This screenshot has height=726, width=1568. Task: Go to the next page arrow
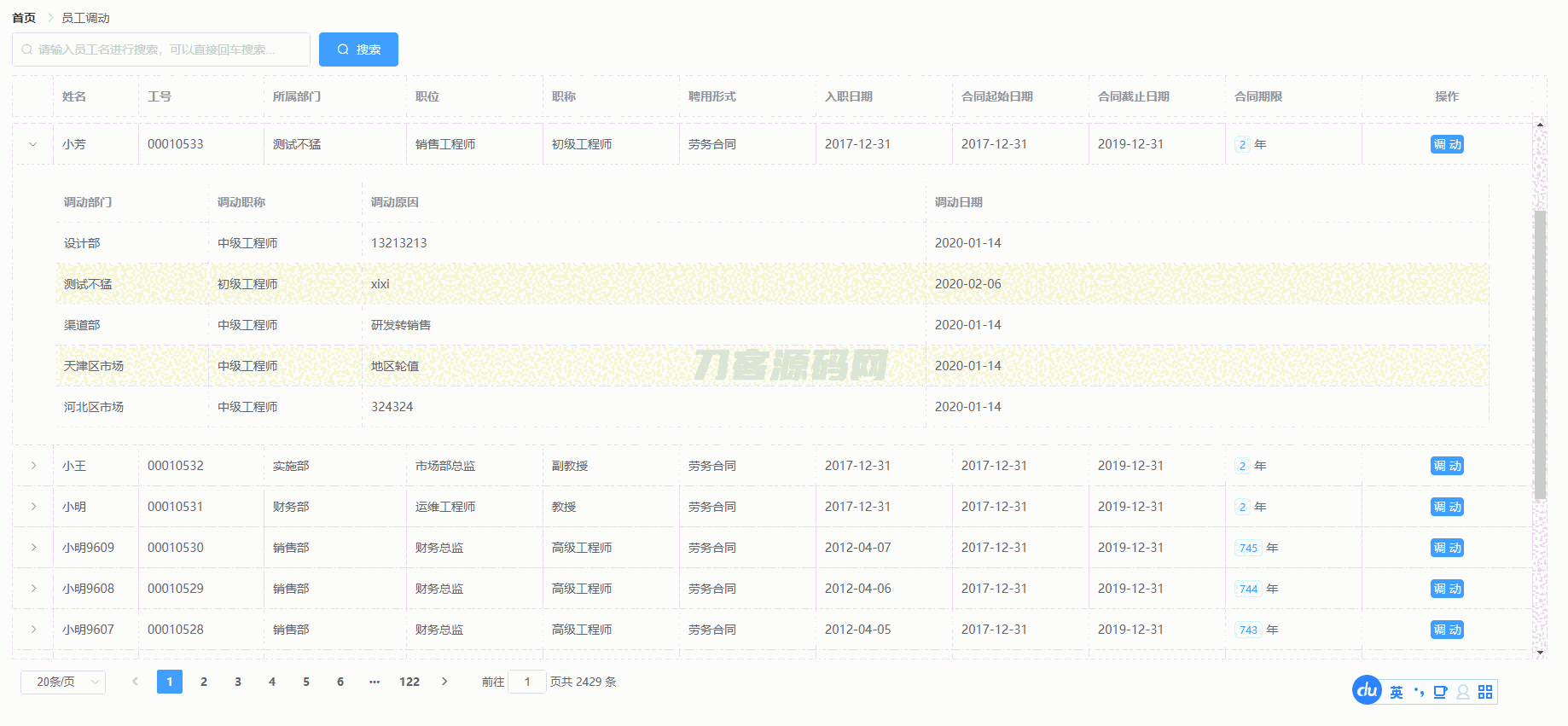tap(444, 682)
